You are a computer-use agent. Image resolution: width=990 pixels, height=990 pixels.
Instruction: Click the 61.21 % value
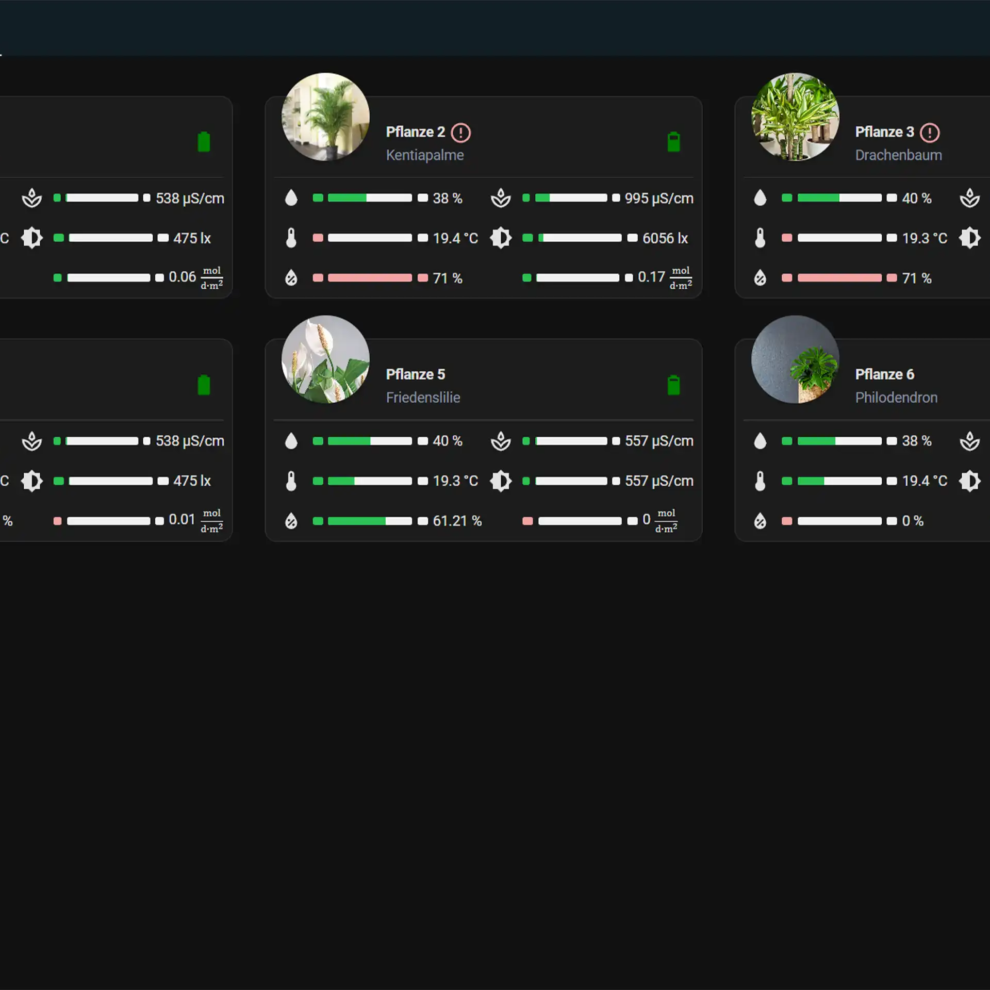click(x=457, y=521)
